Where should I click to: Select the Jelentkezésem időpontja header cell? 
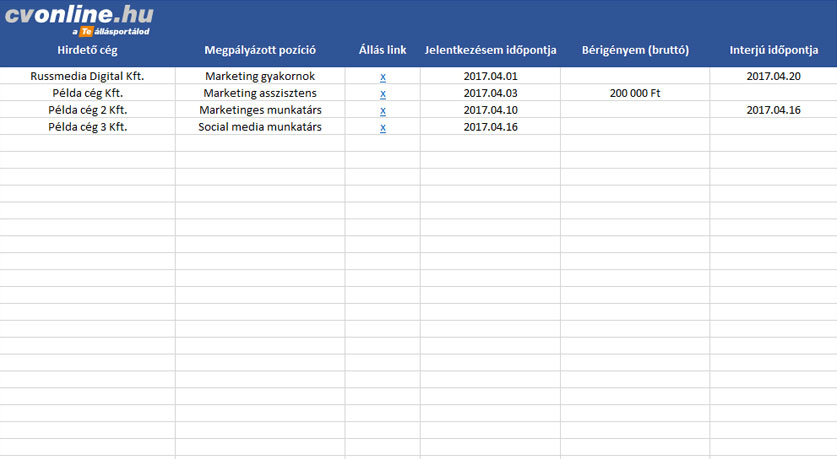click(x=490, y=50)
